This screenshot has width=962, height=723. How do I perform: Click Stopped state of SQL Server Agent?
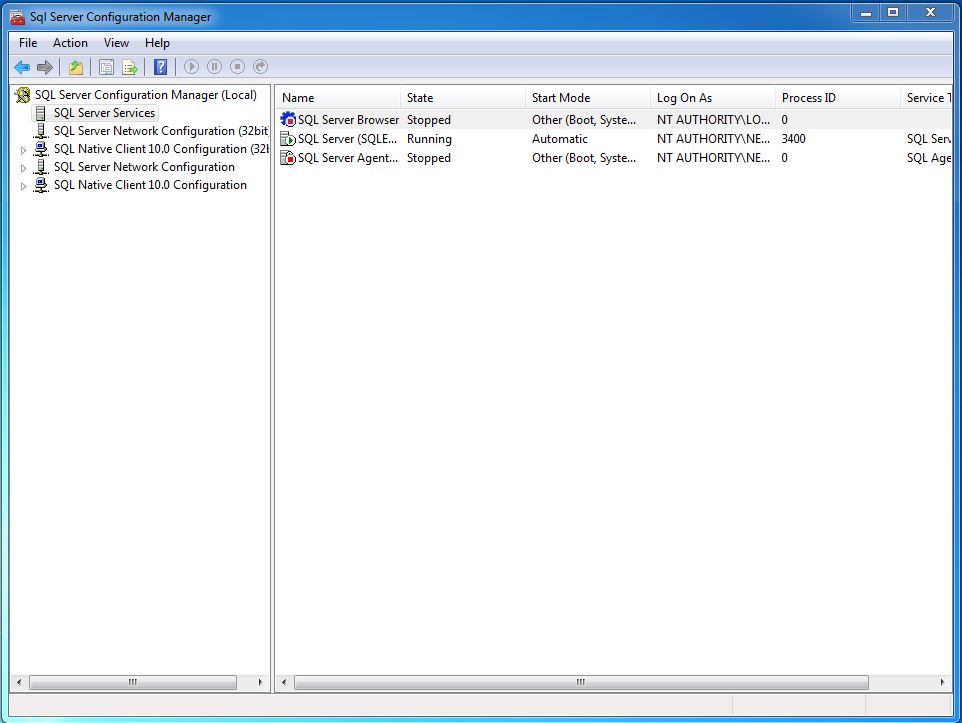click(429, 158)
